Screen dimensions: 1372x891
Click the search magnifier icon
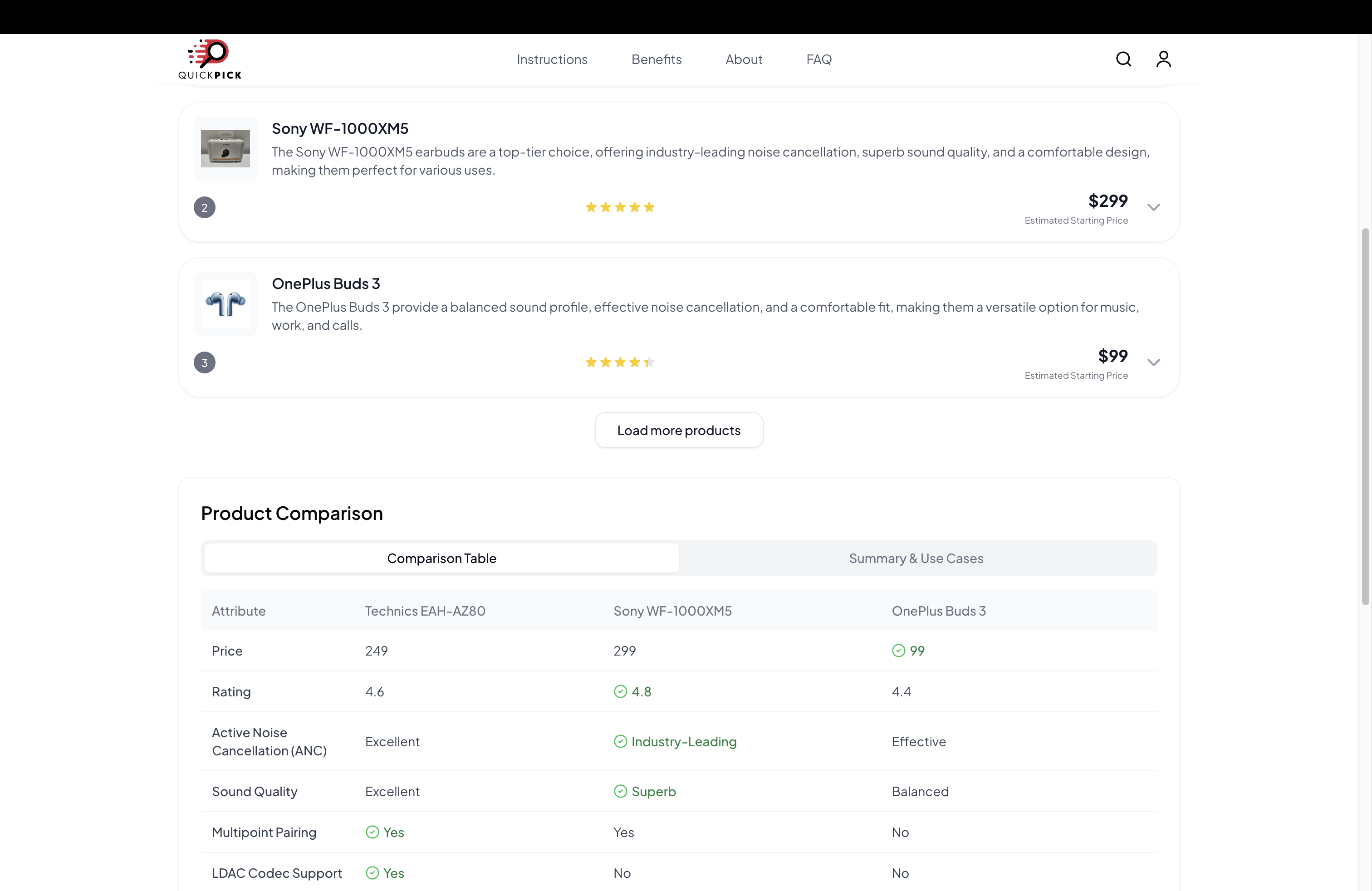pyautogui.click(x=1123, y=59)
